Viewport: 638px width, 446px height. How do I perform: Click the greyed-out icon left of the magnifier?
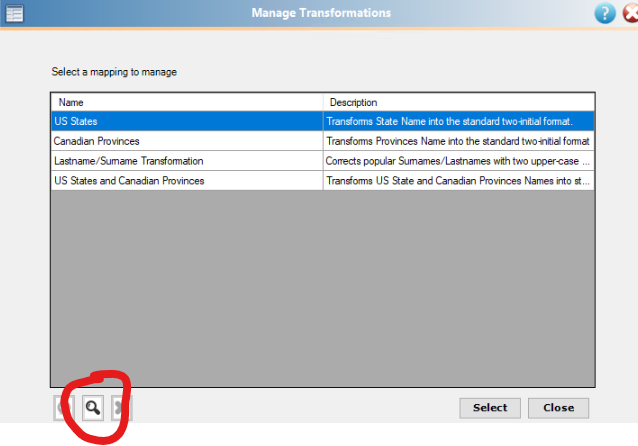pos(64,408)
